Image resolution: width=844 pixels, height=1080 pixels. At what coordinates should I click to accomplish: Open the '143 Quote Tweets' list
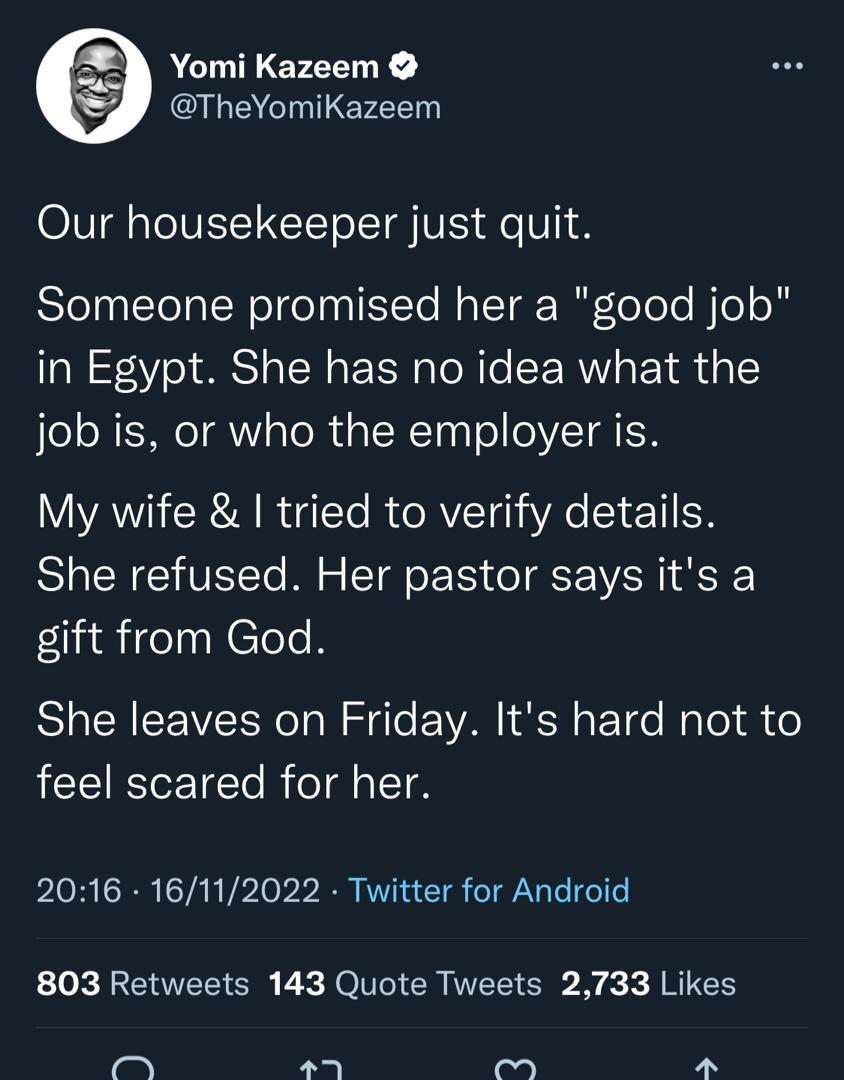398,983
